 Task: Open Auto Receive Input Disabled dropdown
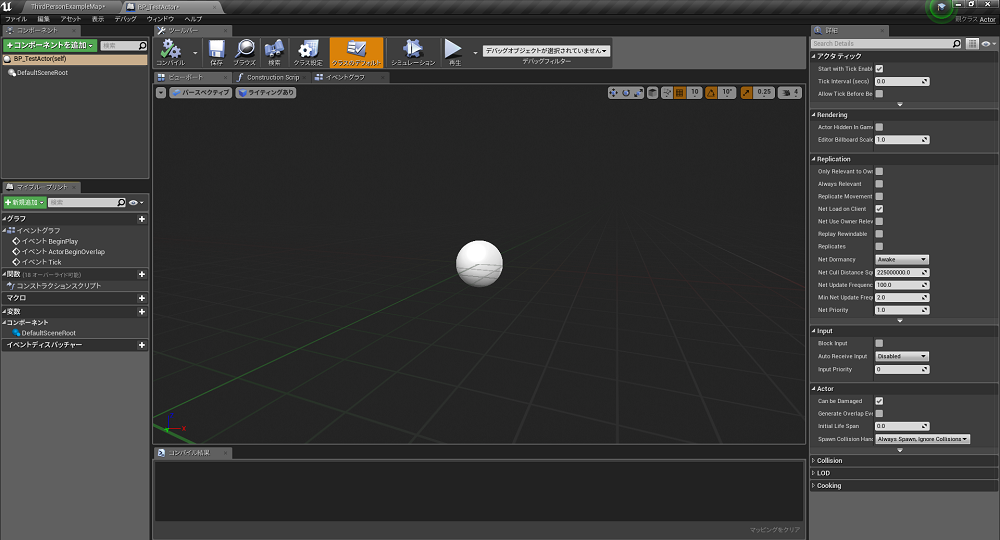tap(902, 356)
